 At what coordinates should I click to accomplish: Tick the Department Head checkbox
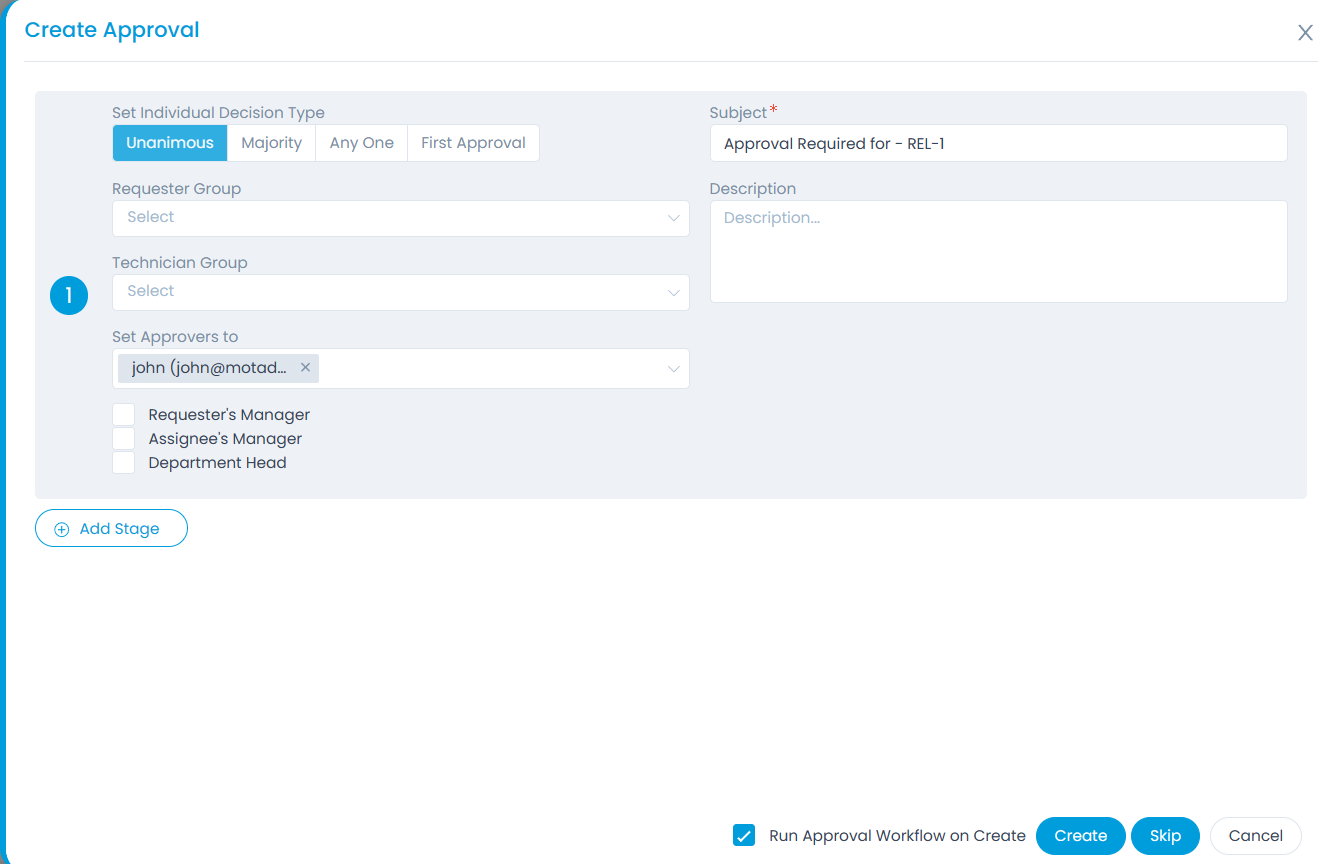[124, 463]
